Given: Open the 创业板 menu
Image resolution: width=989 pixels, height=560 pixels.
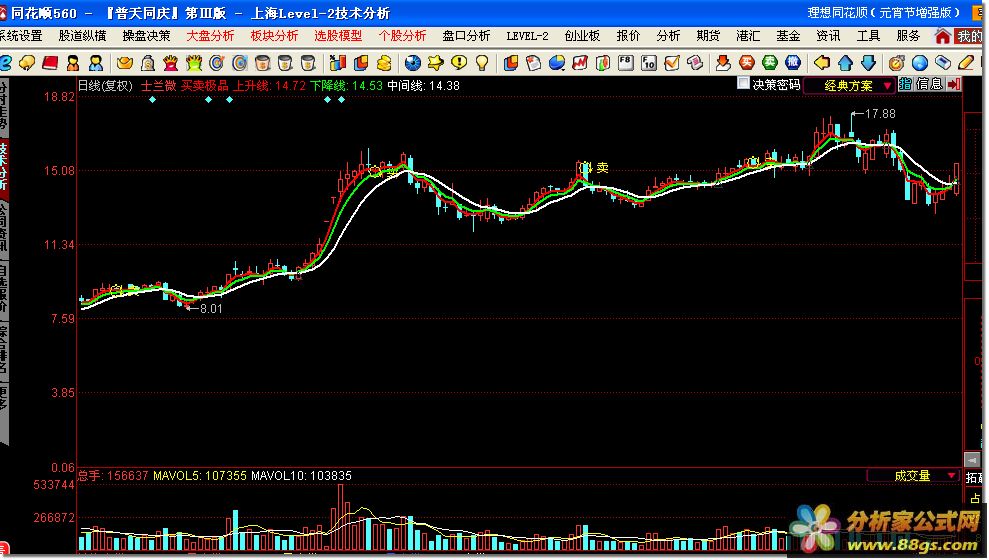Looking at the screenshot, I should tap(582, 36).
